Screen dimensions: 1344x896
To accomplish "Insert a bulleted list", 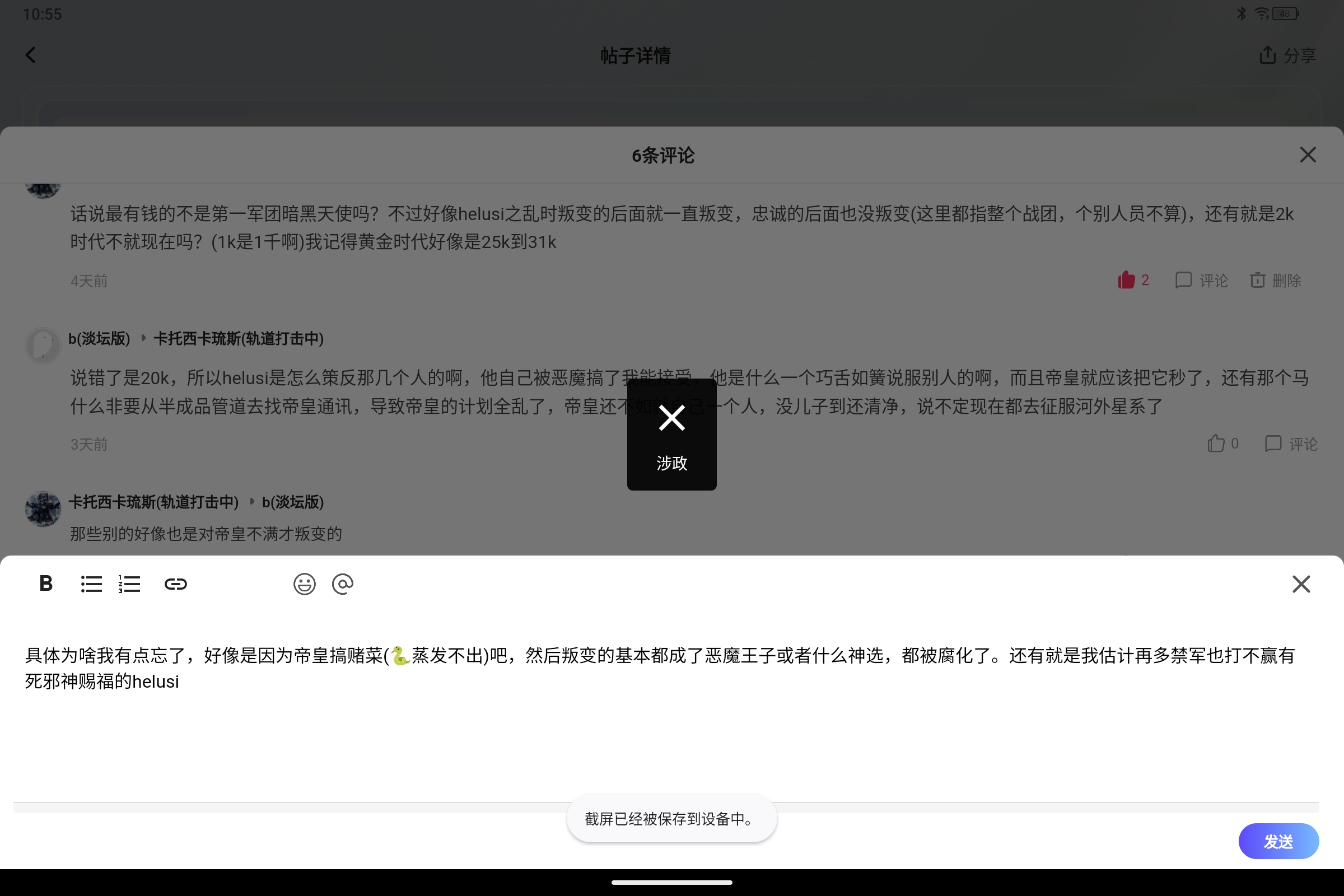I will (x=91, y=584).
